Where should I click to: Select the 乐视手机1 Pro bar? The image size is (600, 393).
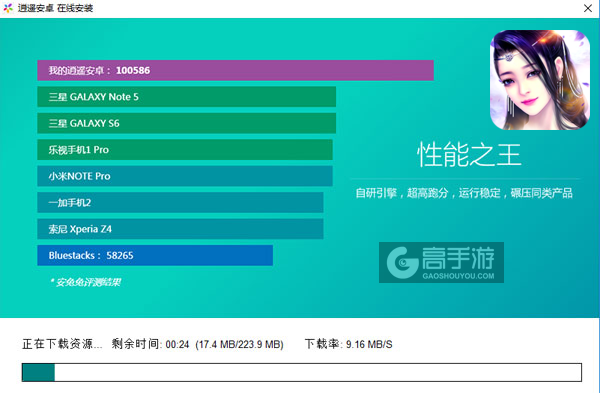click(x=185, y=150)
